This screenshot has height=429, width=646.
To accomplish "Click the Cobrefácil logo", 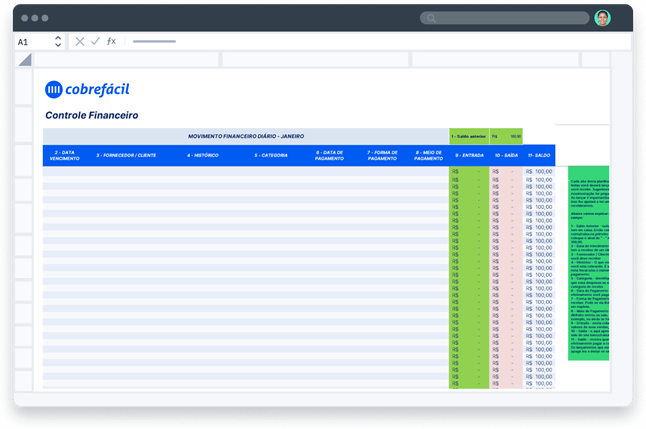I will tap(87, 89).
